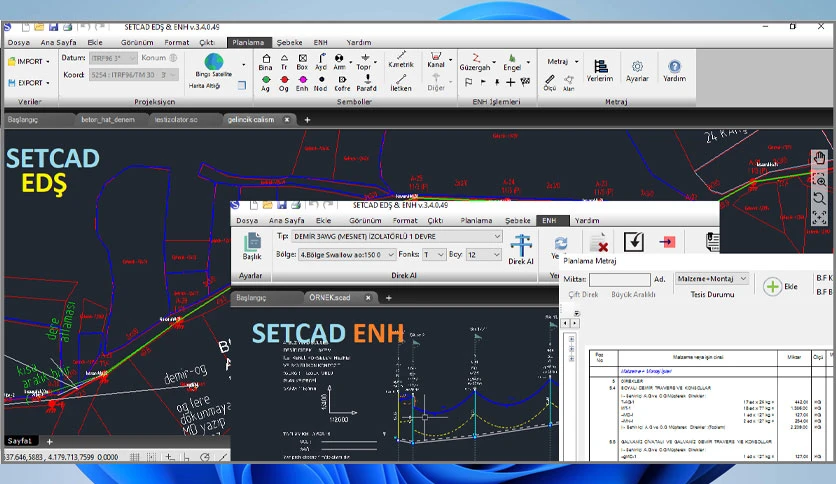Insert a Box symbol
Screen dimensions: 836x484
pos(302,62)
